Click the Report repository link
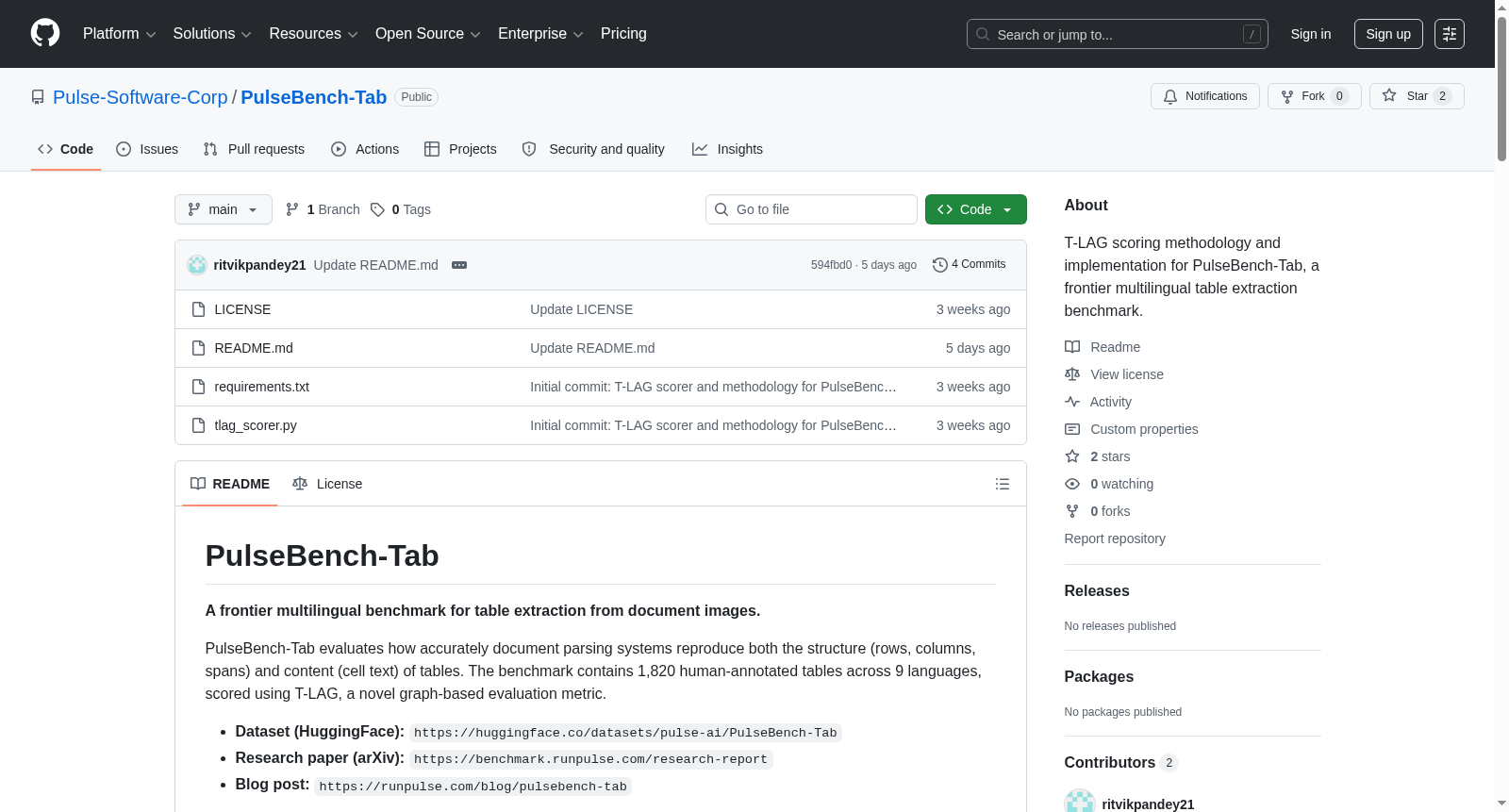The height and width of the screenshot is (812, 1509). (1115, 539)
